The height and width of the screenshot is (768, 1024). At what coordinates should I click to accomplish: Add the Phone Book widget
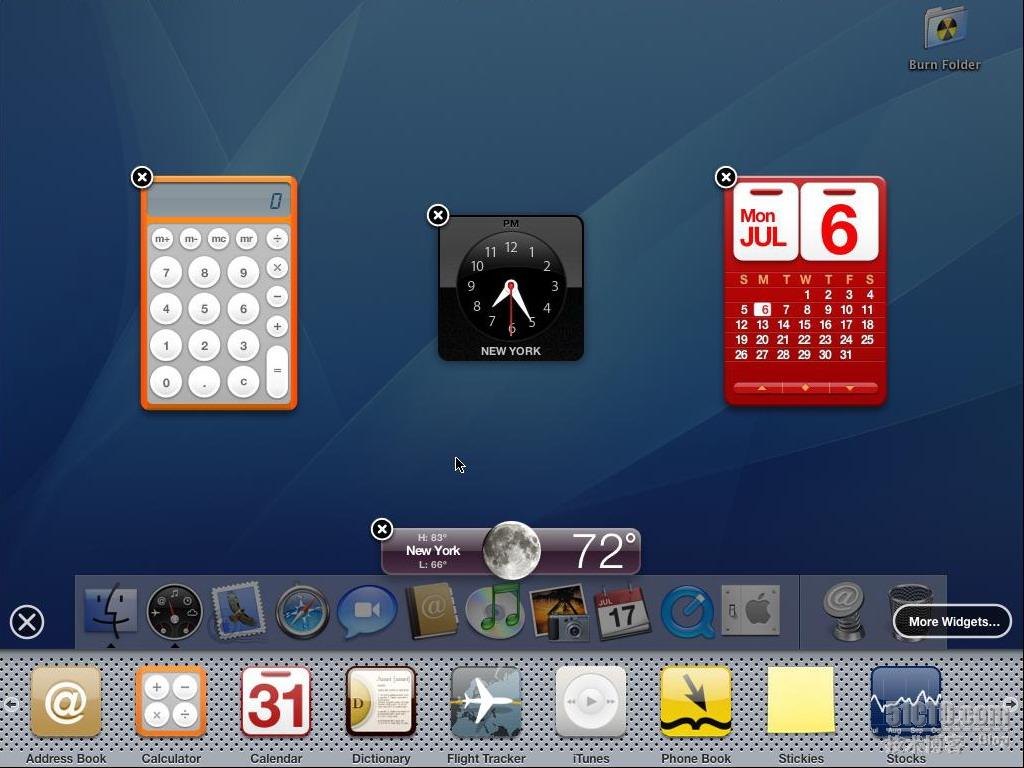pyautogui.click(x=696, y=702)
